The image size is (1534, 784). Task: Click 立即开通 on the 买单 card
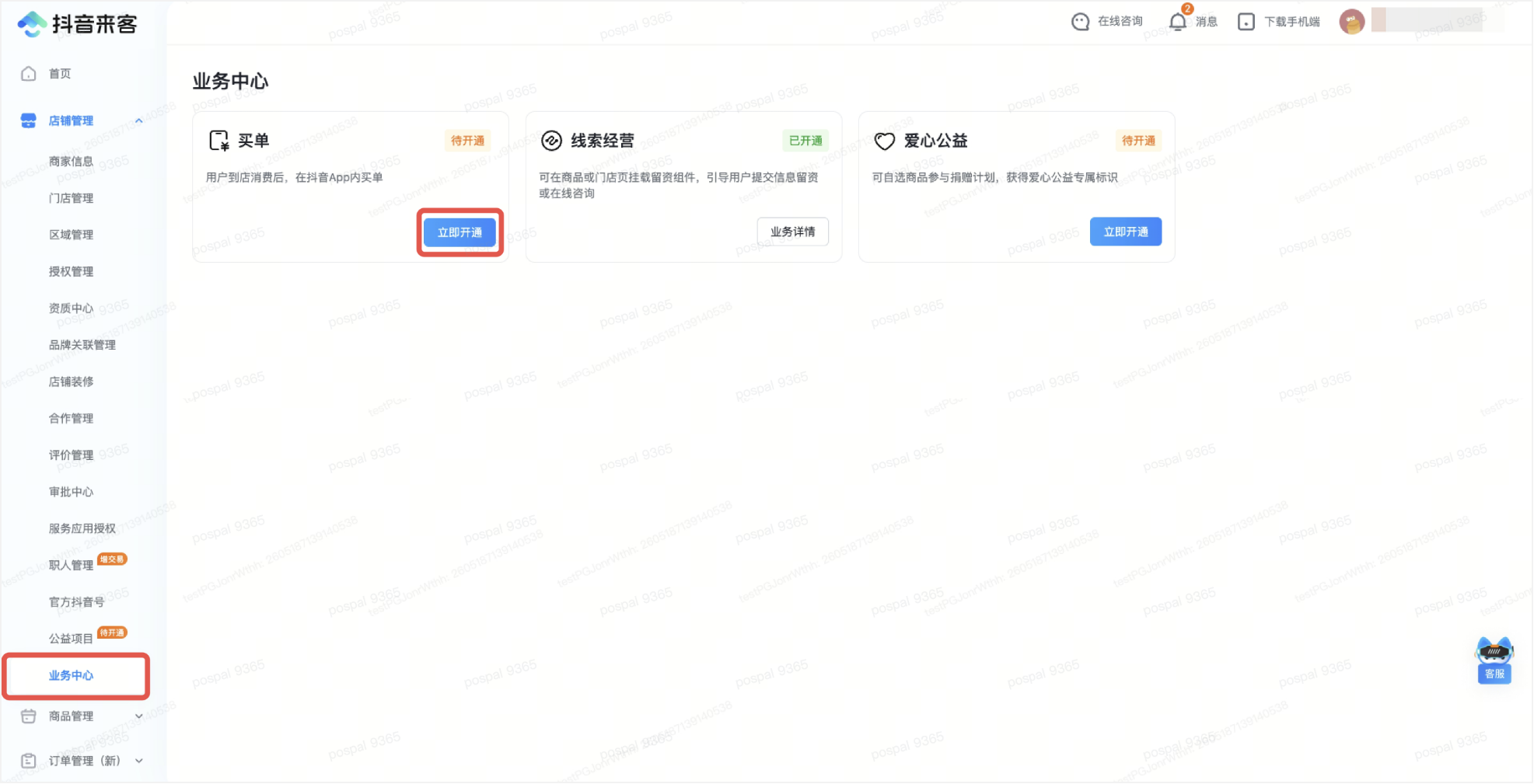click(x=460, y=232)
